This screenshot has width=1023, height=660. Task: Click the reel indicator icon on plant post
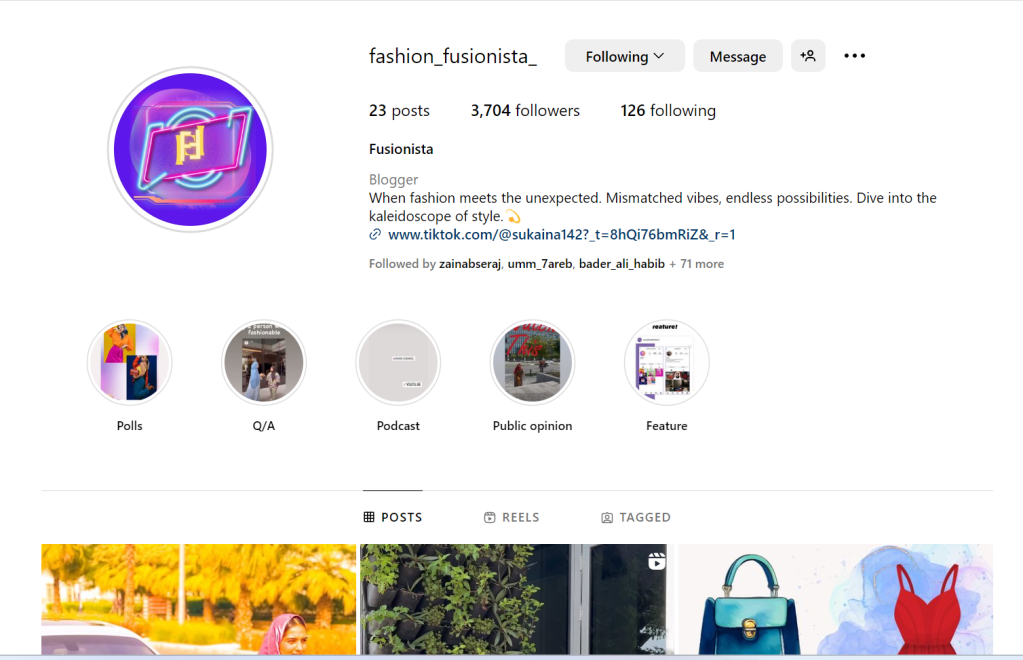point(656,561)
